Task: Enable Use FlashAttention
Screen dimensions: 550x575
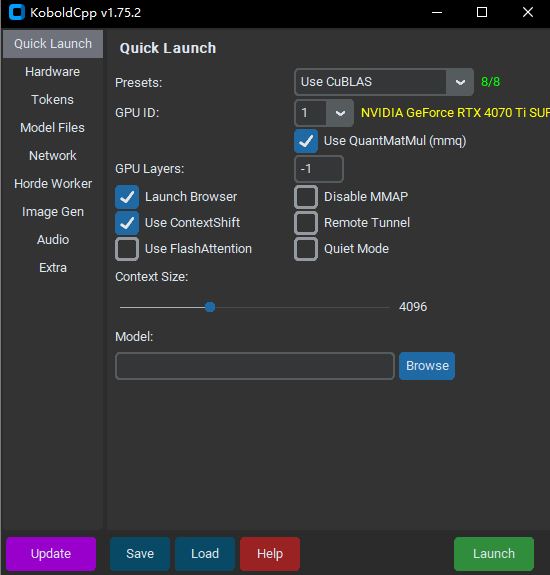Action: point(127,249)
